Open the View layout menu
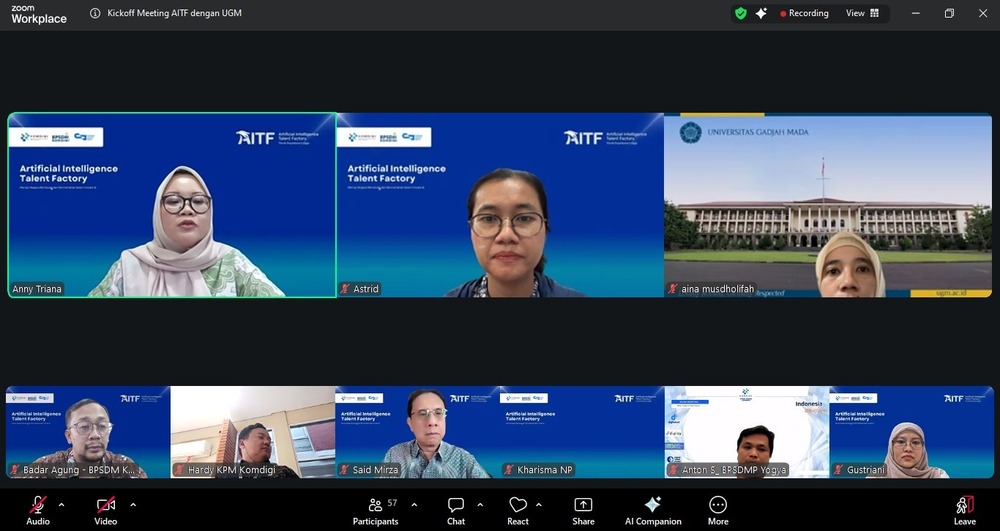This screenshot has width=1000, height=531. pyautogui.click(x=862, y=13)
